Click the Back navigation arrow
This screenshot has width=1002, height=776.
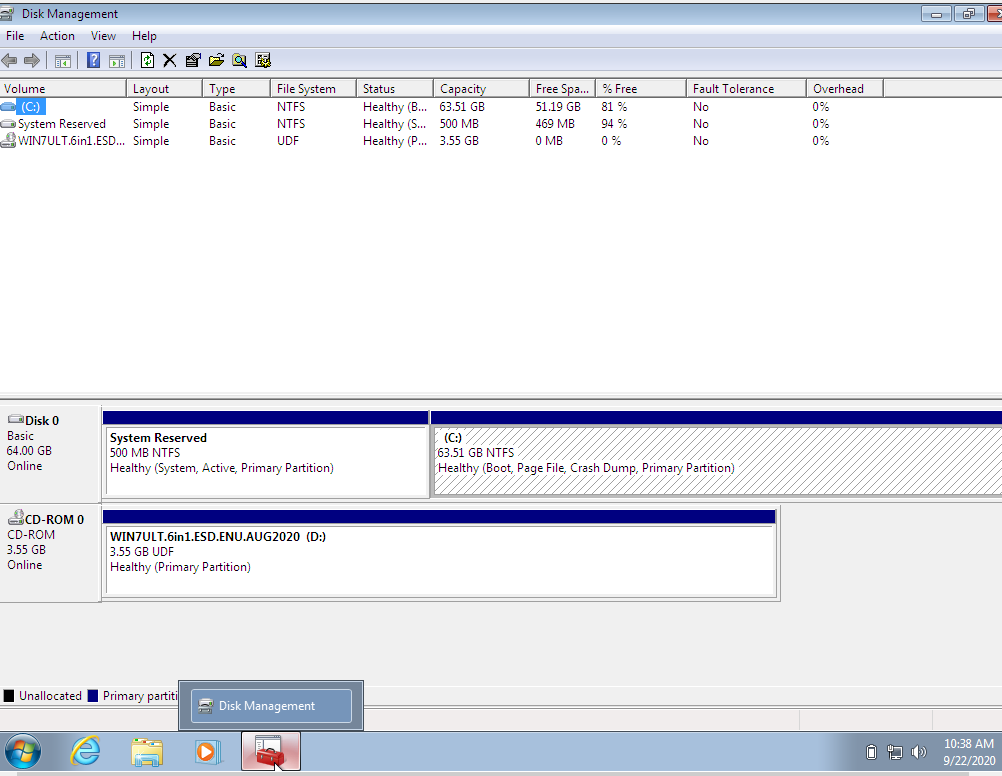10,60
